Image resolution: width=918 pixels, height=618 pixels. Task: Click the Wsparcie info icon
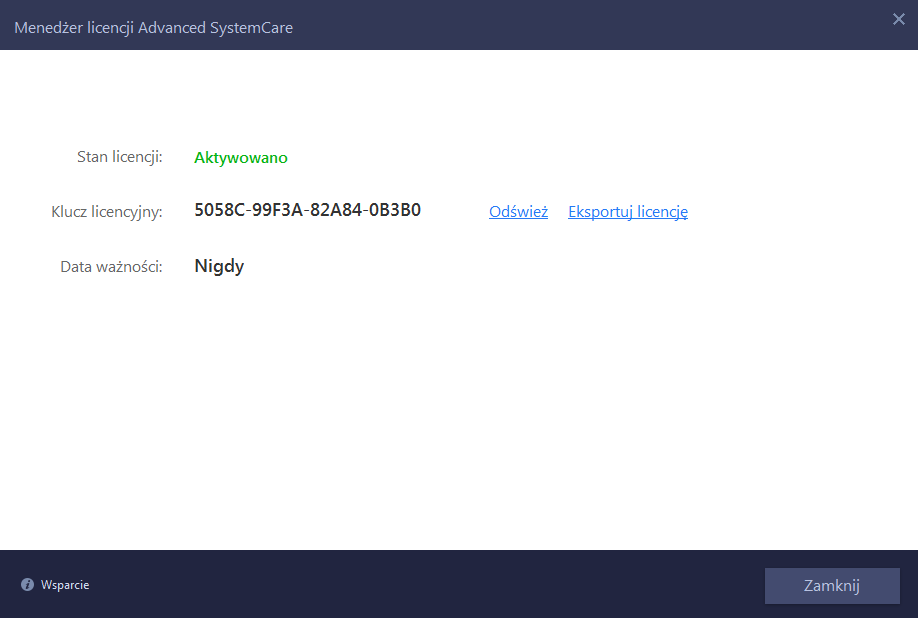(28, 585)
